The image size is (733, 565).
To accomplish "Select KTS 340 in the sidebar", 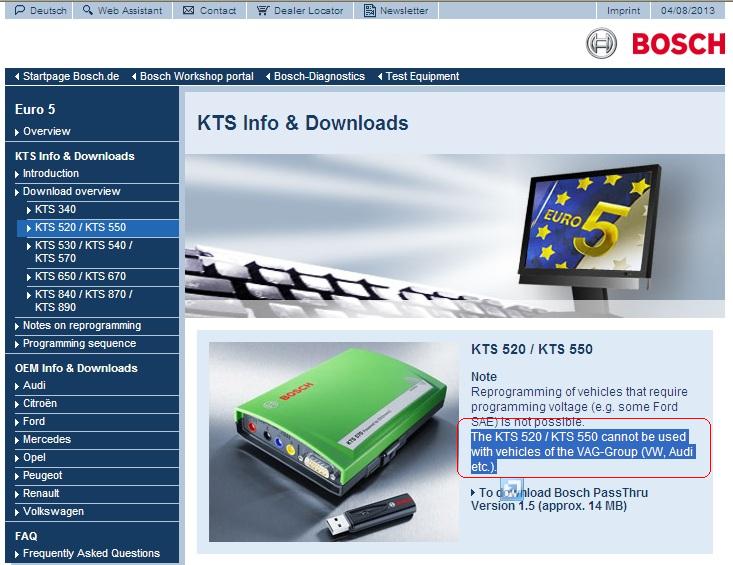I will pyautogui.click(x=55, y=209).
